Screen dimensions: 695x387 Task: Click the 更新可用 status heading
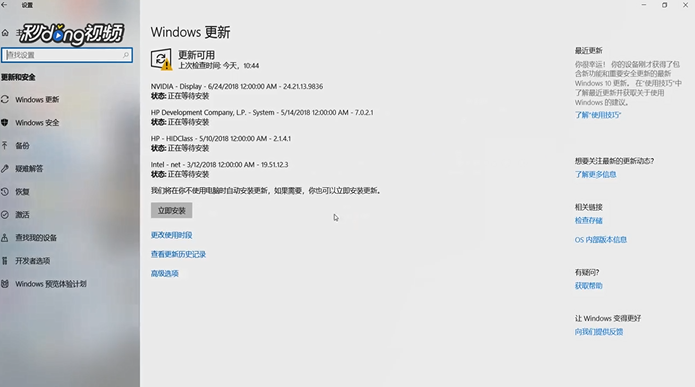(x=196, y=55)
